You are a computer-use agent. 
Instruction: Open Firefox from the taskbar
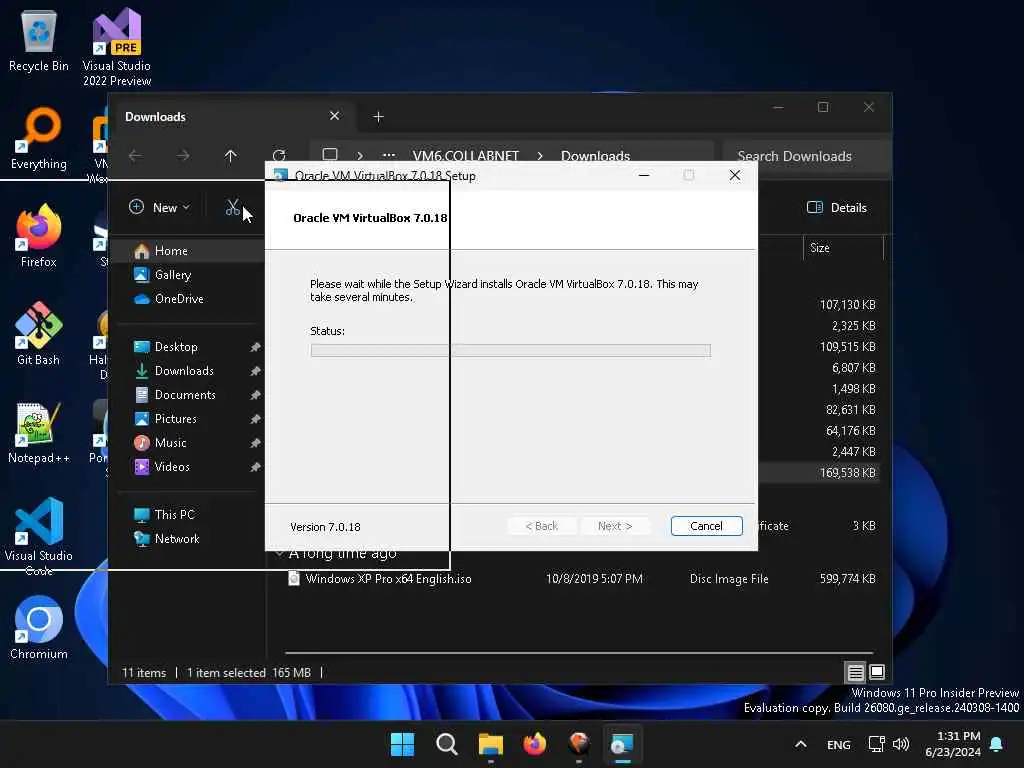[534, 744]
